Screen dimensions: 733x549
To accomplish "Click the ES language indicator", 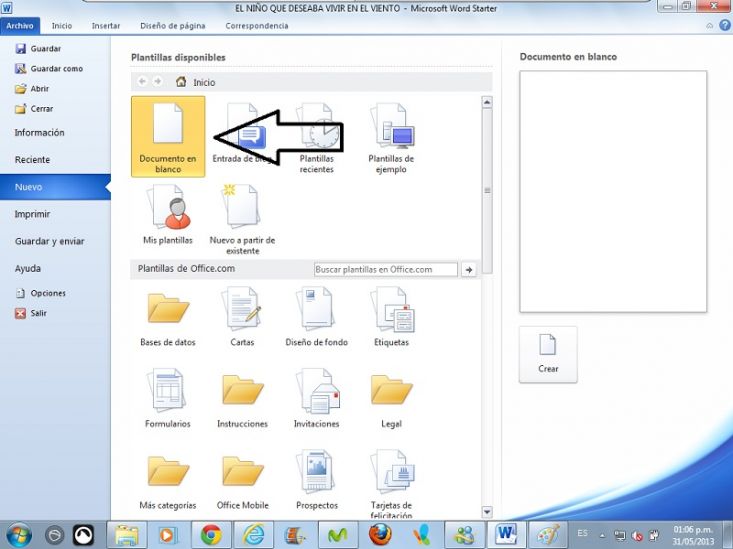I will pos(582,533).
